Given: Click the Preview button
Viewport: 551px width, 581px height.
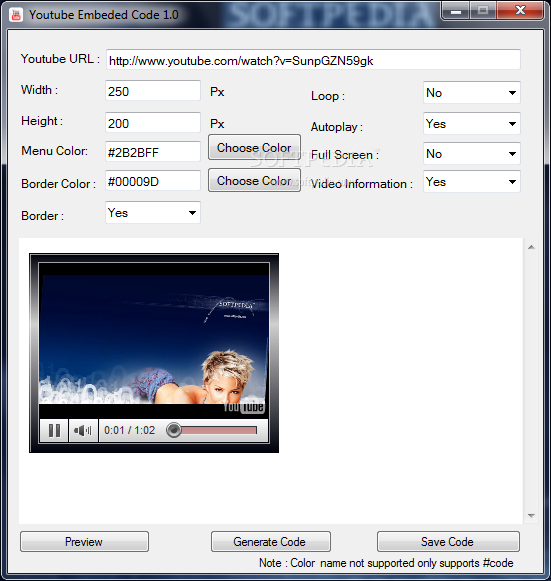Looking at the screenshot, I should 84,542.
